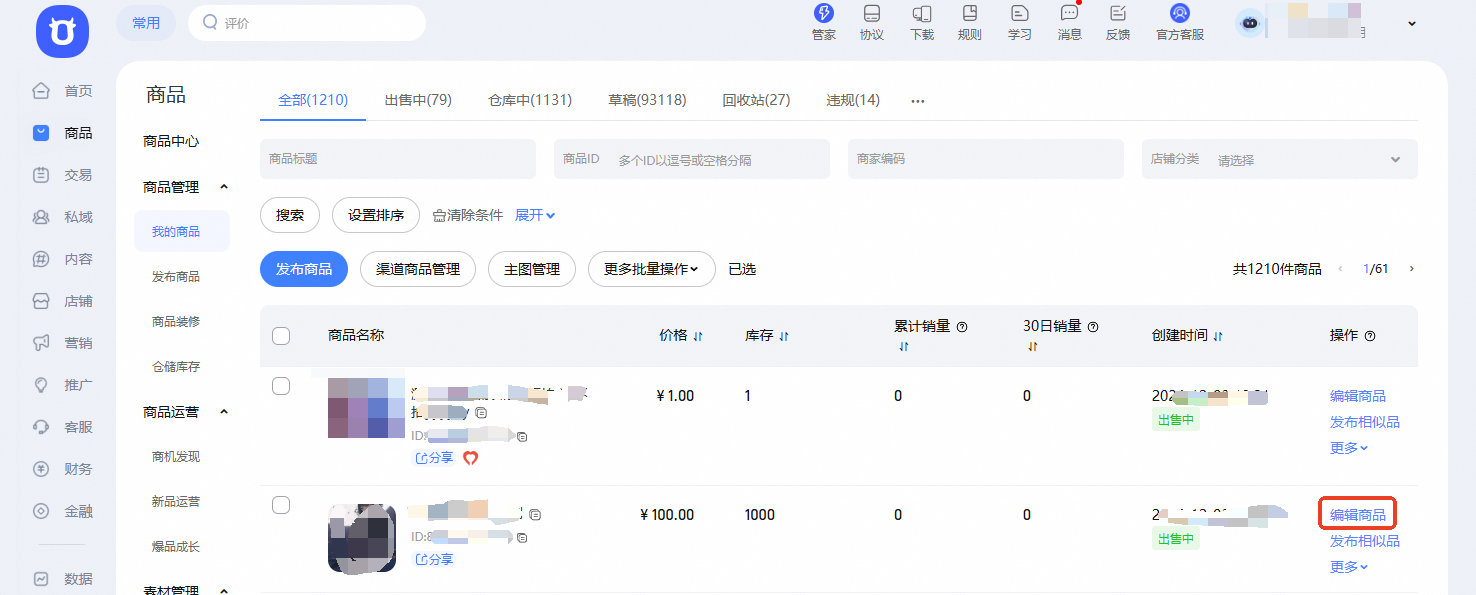Sort the table by 价格
This screenshot has height=595, width=1476.
coord(698,336)
